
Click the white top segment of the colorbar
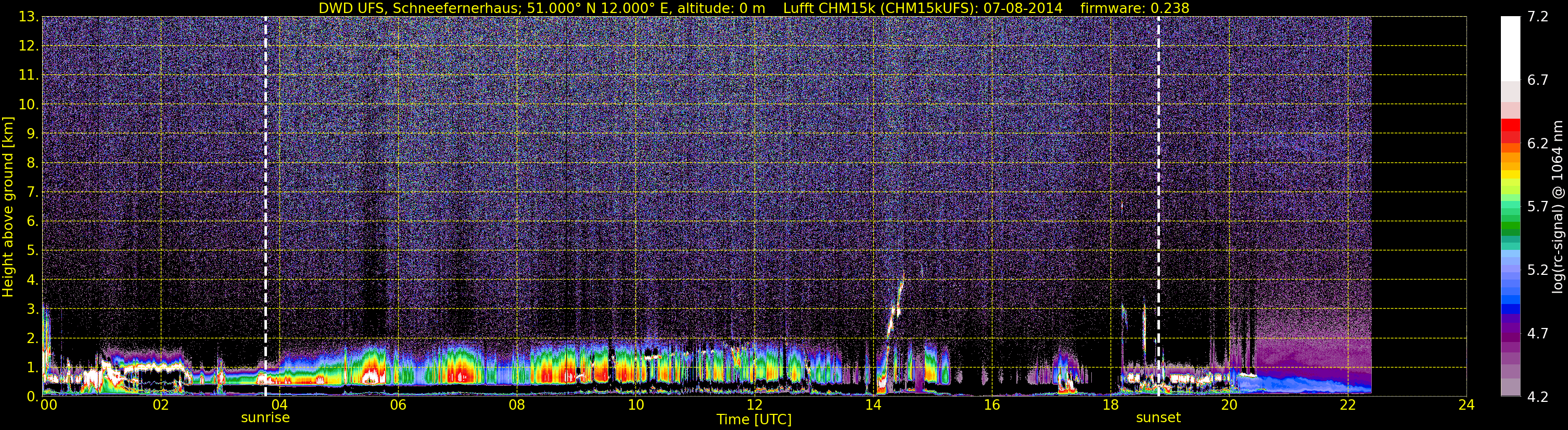point(1511,49)
